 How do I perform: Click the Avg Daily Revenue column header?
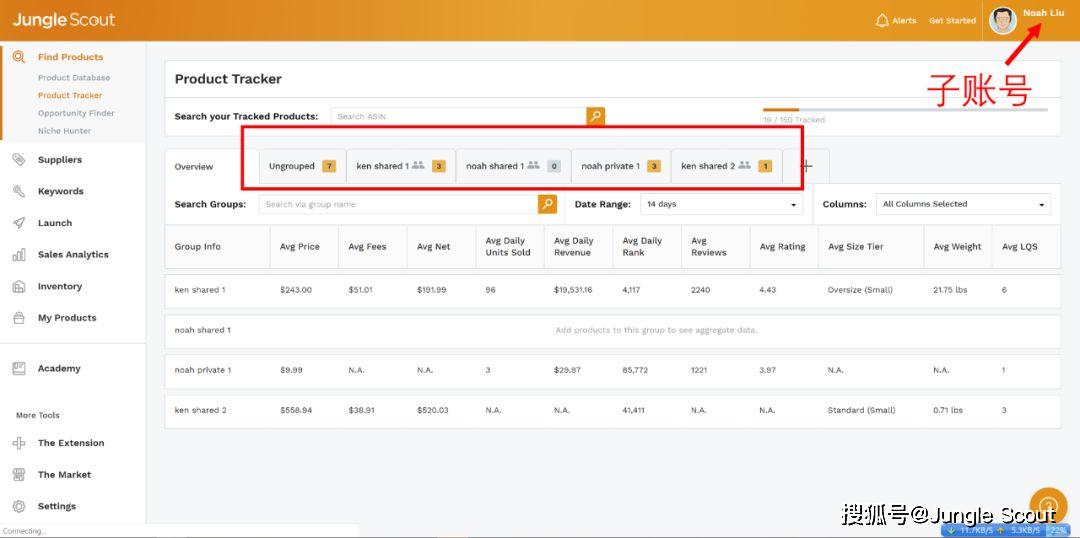pyautogui.click(x=573, y=247)
